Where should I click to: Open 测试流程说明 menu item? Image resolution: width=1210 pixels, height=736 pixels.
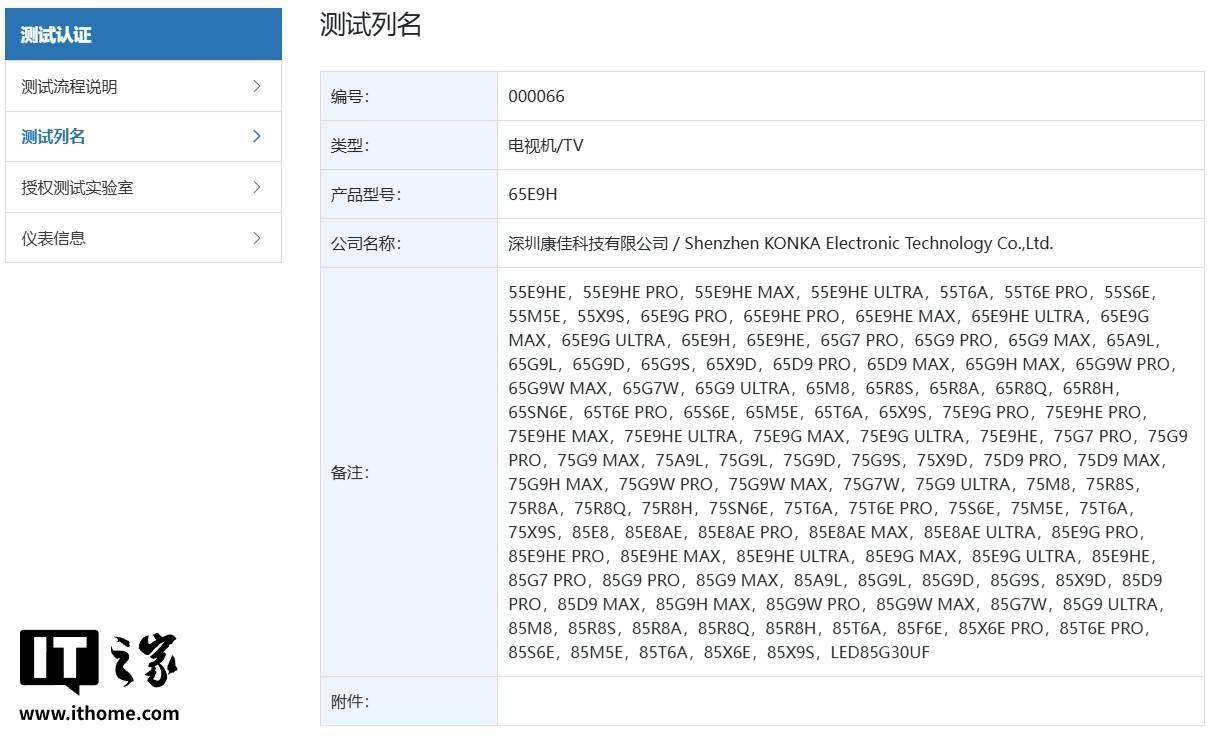143,86
